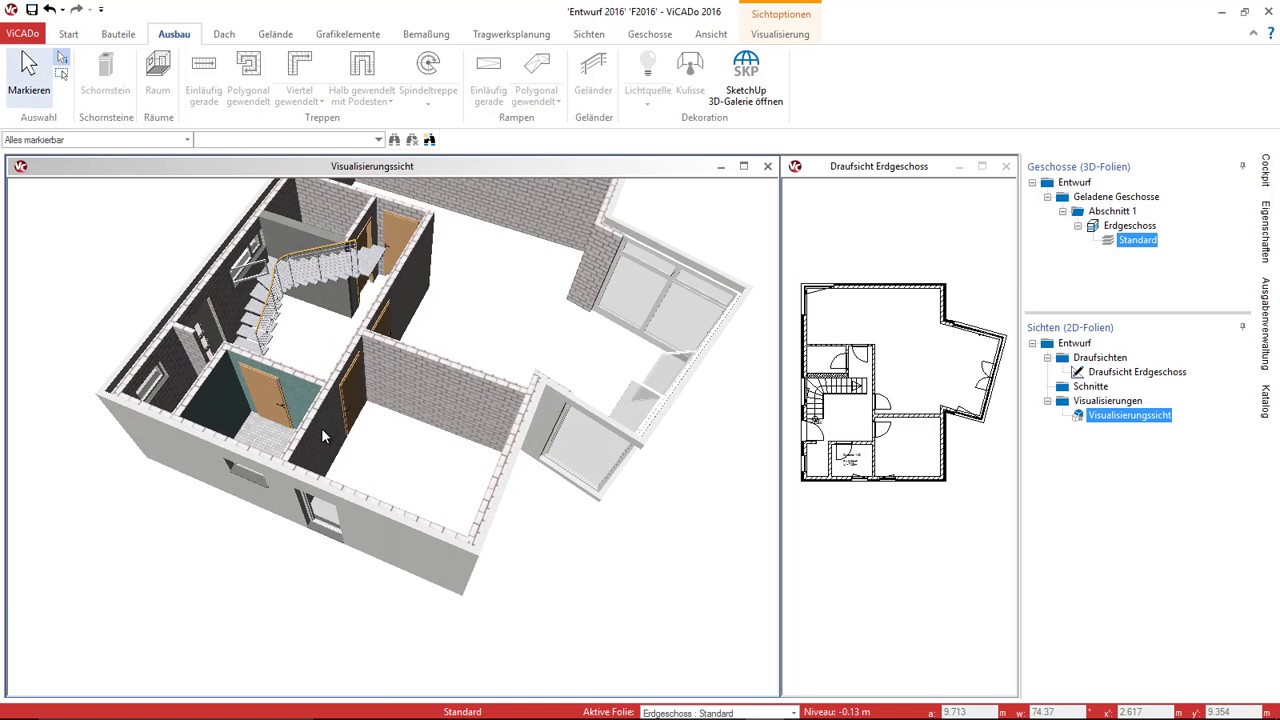Pin the Sichten (2D-Folien) panel
Viewport: 1280px width, 720px height.
point(1243,327)
